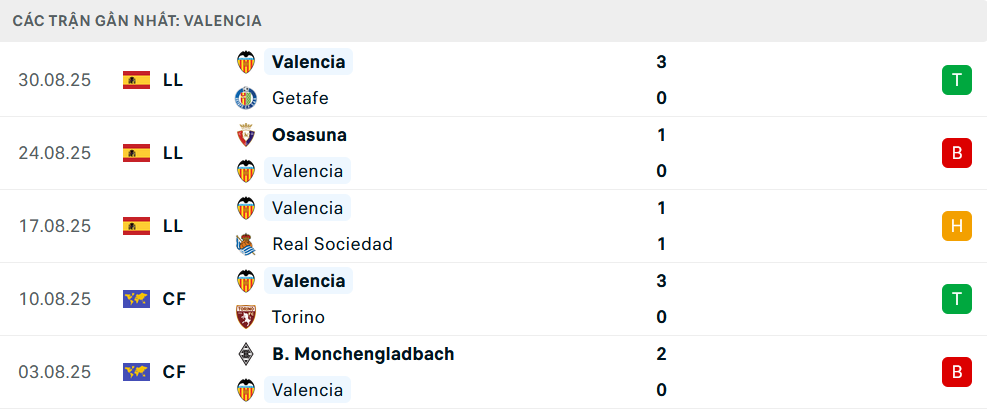Click green T result badge for Getafe match
This screenshot has width=987, height=411.
click(x=956, y=80)
